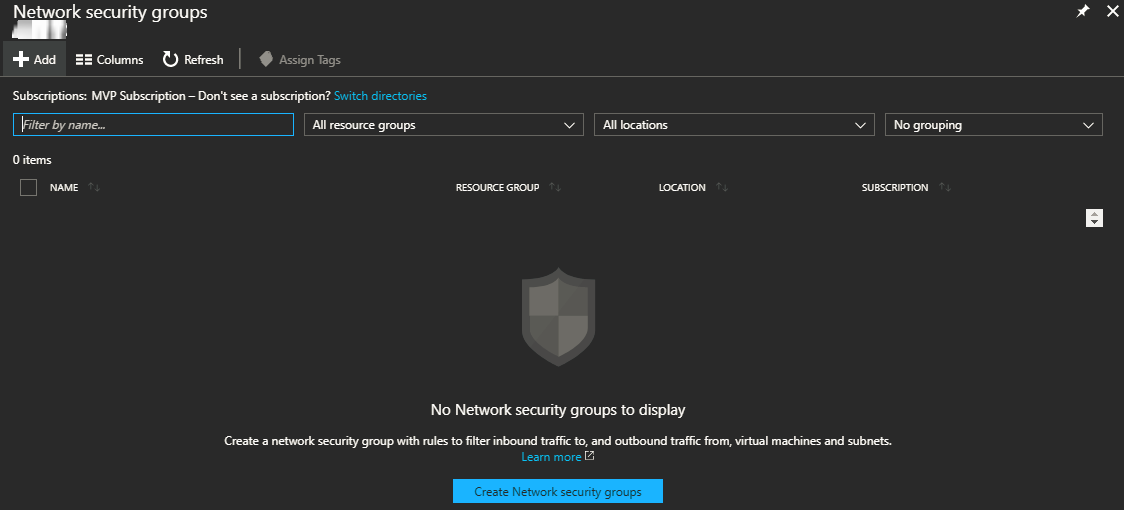Follow the Switch directories link
Image resolution: width=1124 pixels, height=510 pixels.
[380, 95]
